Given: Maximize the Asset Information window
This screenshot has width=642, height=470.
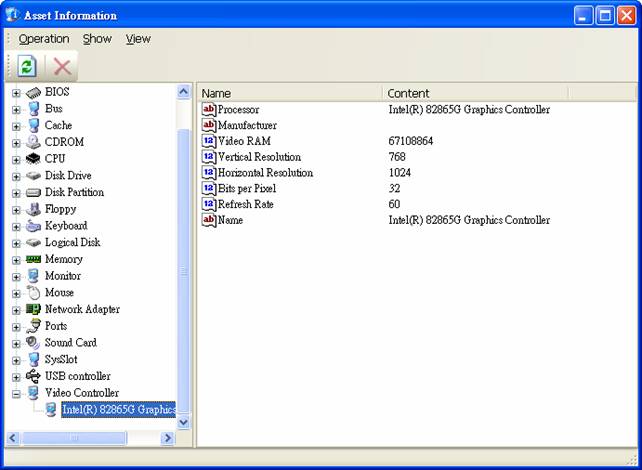Looking at the screenshot, I should [x=605, y=16].
